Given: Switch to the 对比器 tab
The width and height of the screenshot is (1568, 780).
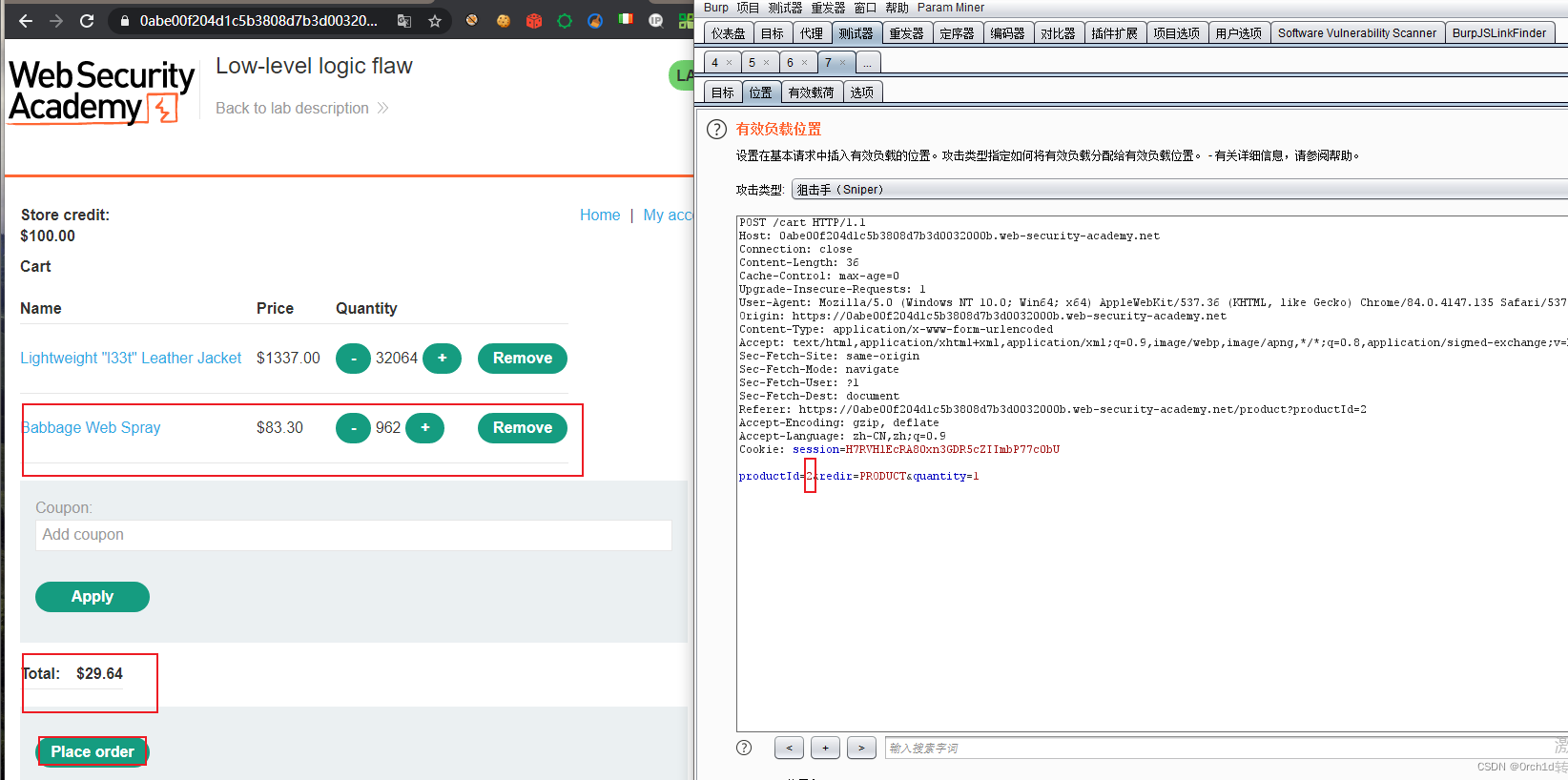Looking at the screenshot, I should click(1058, 33).
